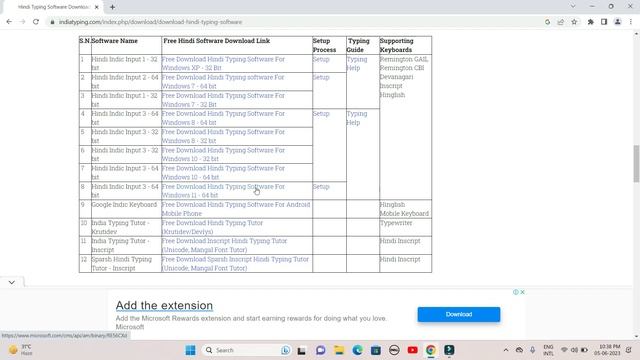
Task: Open the ENG INTL language switcher
Action: [548, 350]
